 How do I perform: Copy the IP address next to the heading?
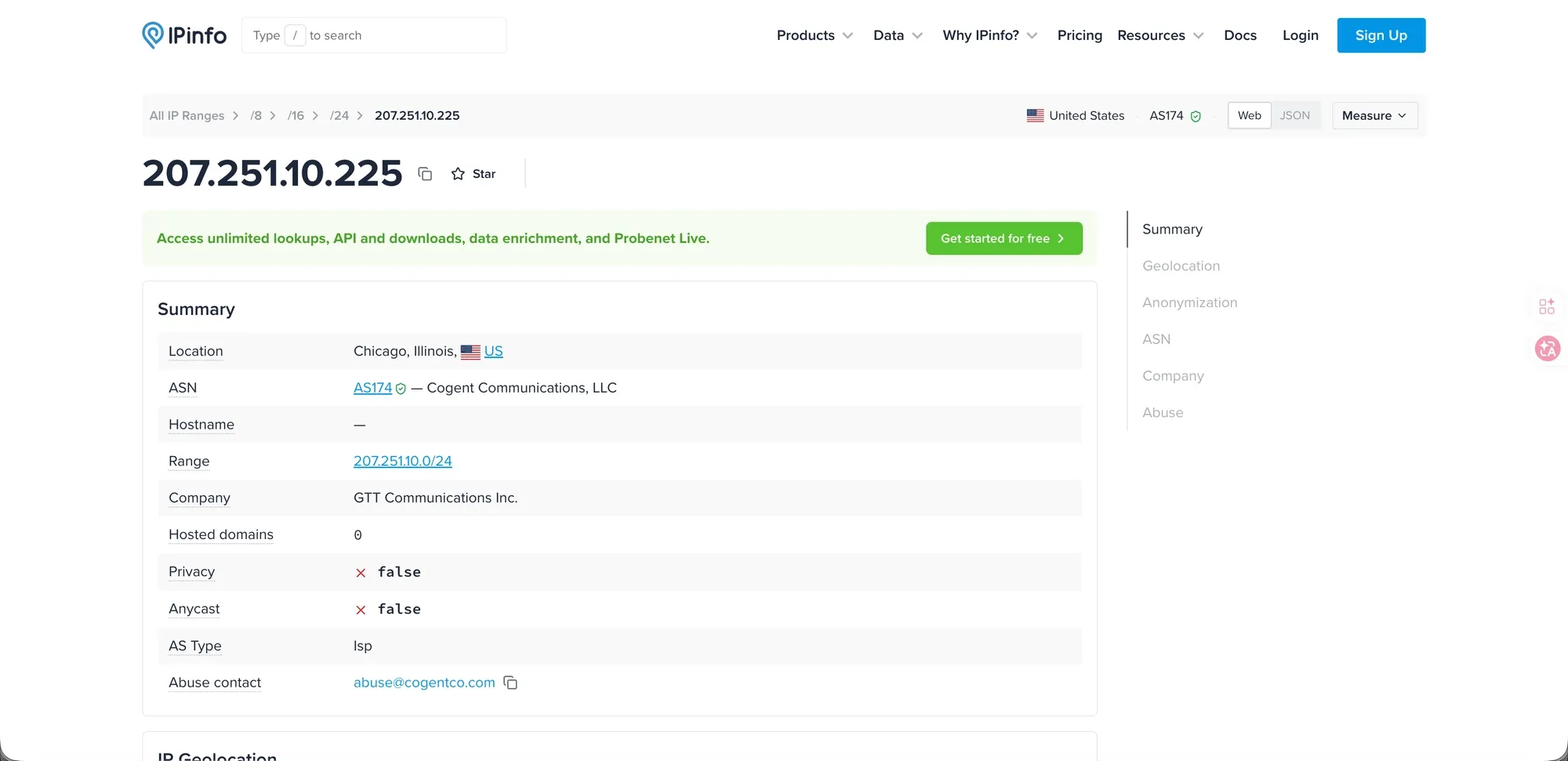click(425, 174)
